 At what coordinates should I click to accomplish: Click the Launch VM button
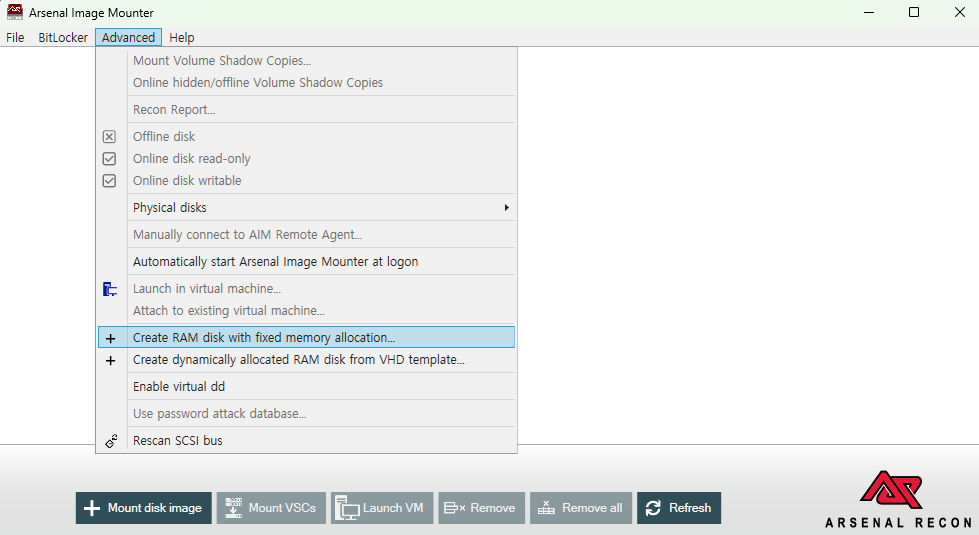pos(381,508)
